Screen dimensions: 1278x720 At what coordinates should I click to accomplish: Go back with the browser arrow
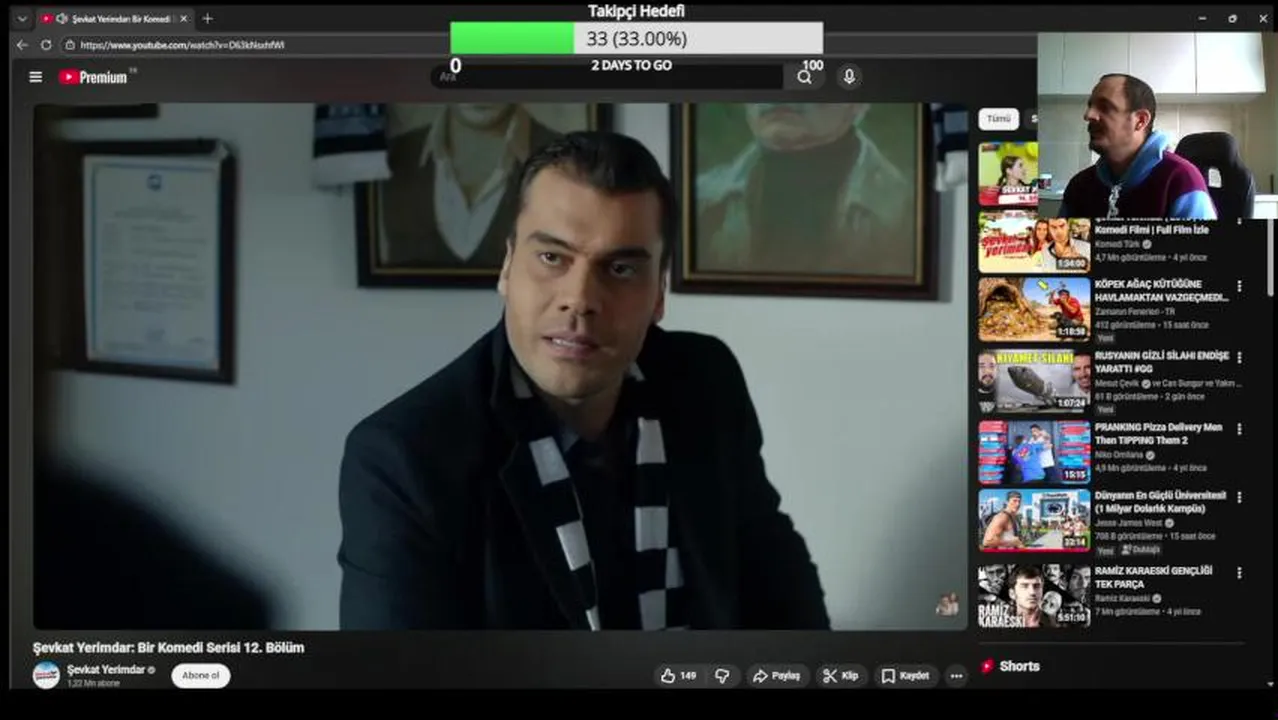pos(22,45)
